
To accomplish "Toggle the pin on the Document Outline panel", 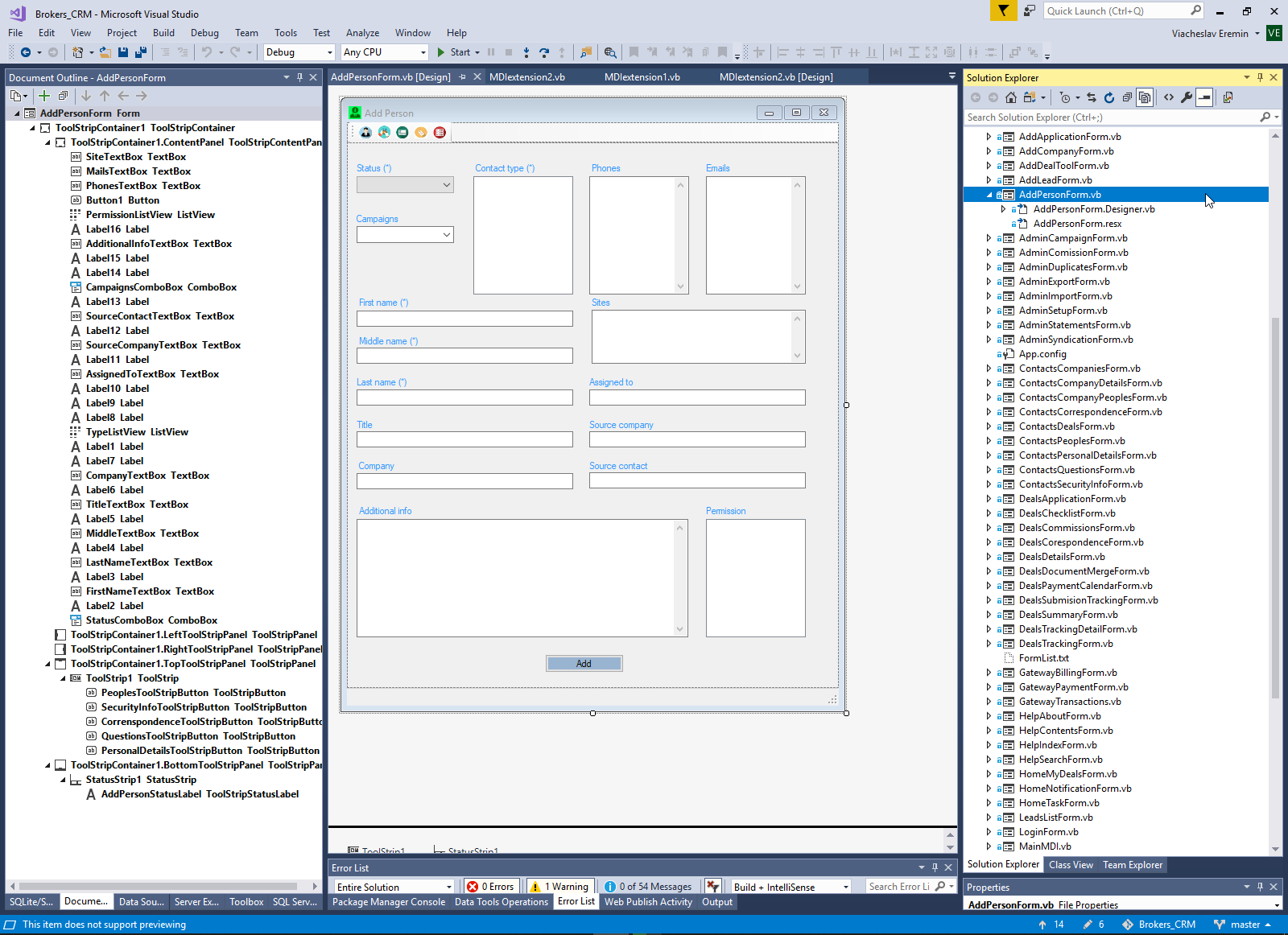I will (x=299, y=77).
